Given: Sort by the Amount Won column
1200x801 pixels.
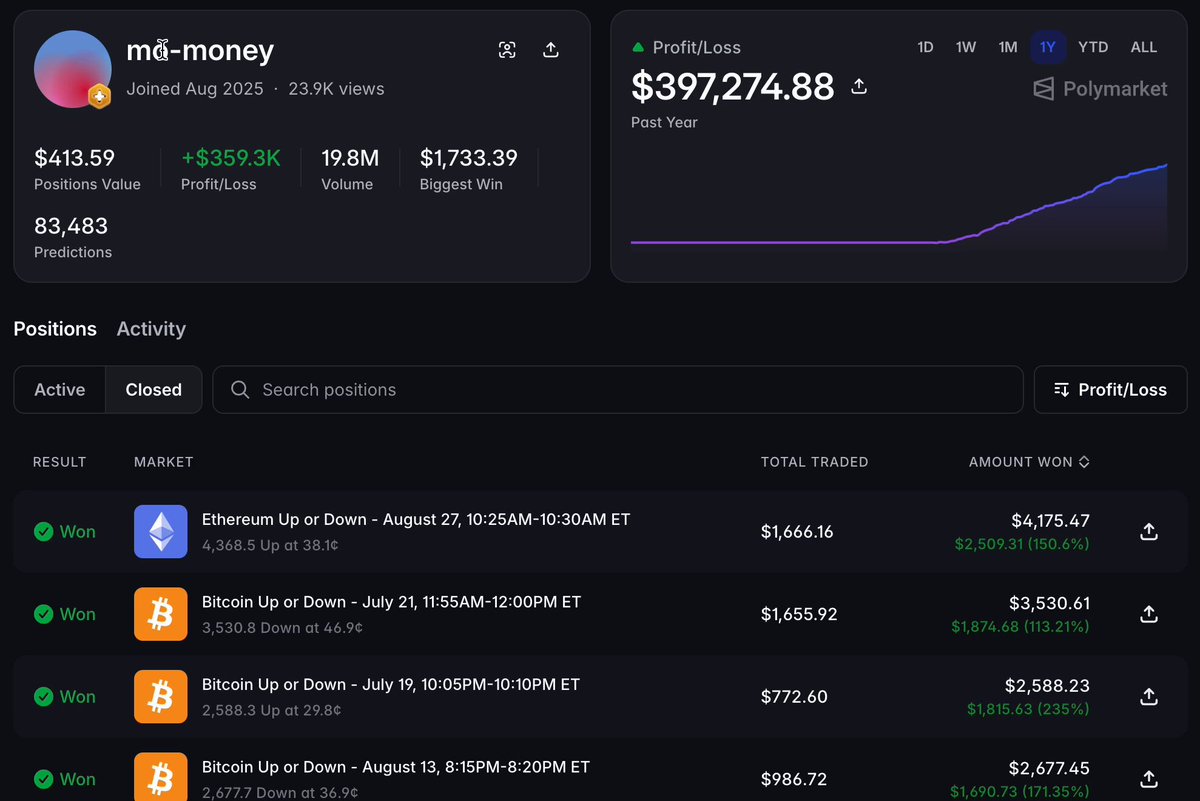Looking at the screenshot, I should [1029, 462].
